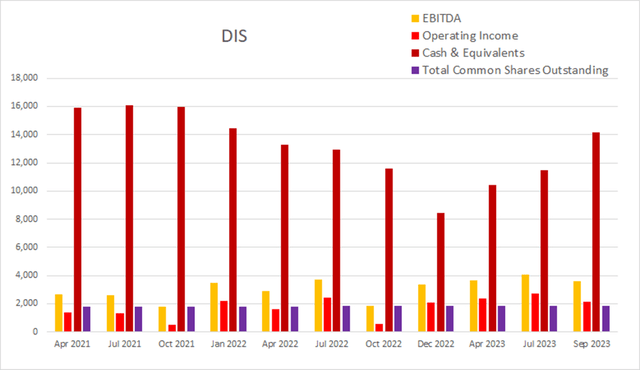Image resolution: width=640 pixels, height=370 pixels.
Task: Click the Apr 2021 x-axis label
Action: [72, 344]
